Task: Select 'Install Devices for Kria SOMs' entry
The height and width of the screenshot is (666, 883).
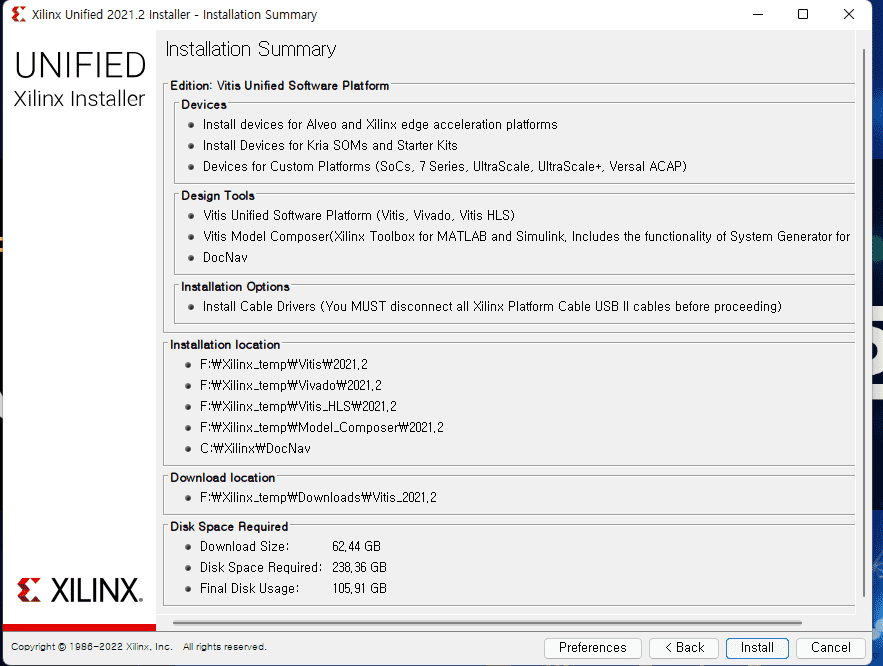Action: [x=330, y=145]
